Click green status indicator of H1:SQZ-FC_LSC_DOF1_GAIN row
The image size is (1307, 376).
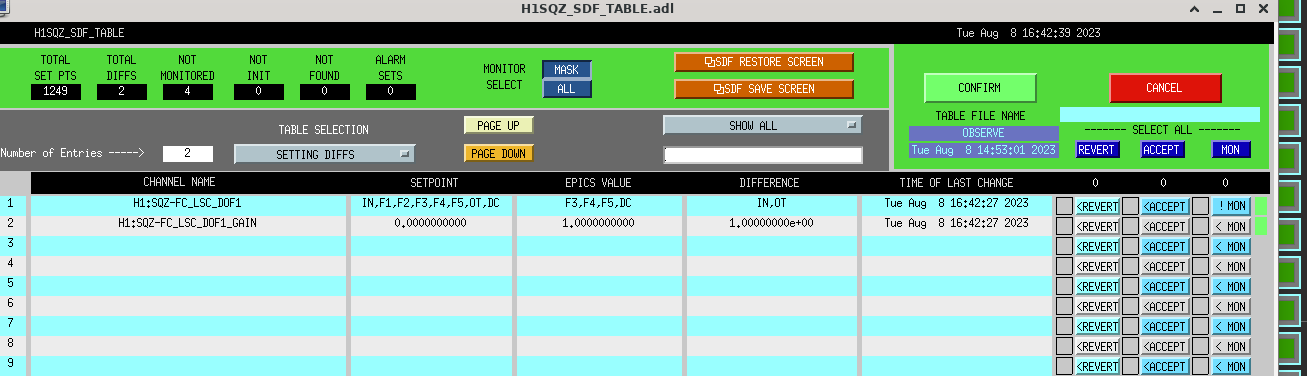click(x=1261, y=226)
